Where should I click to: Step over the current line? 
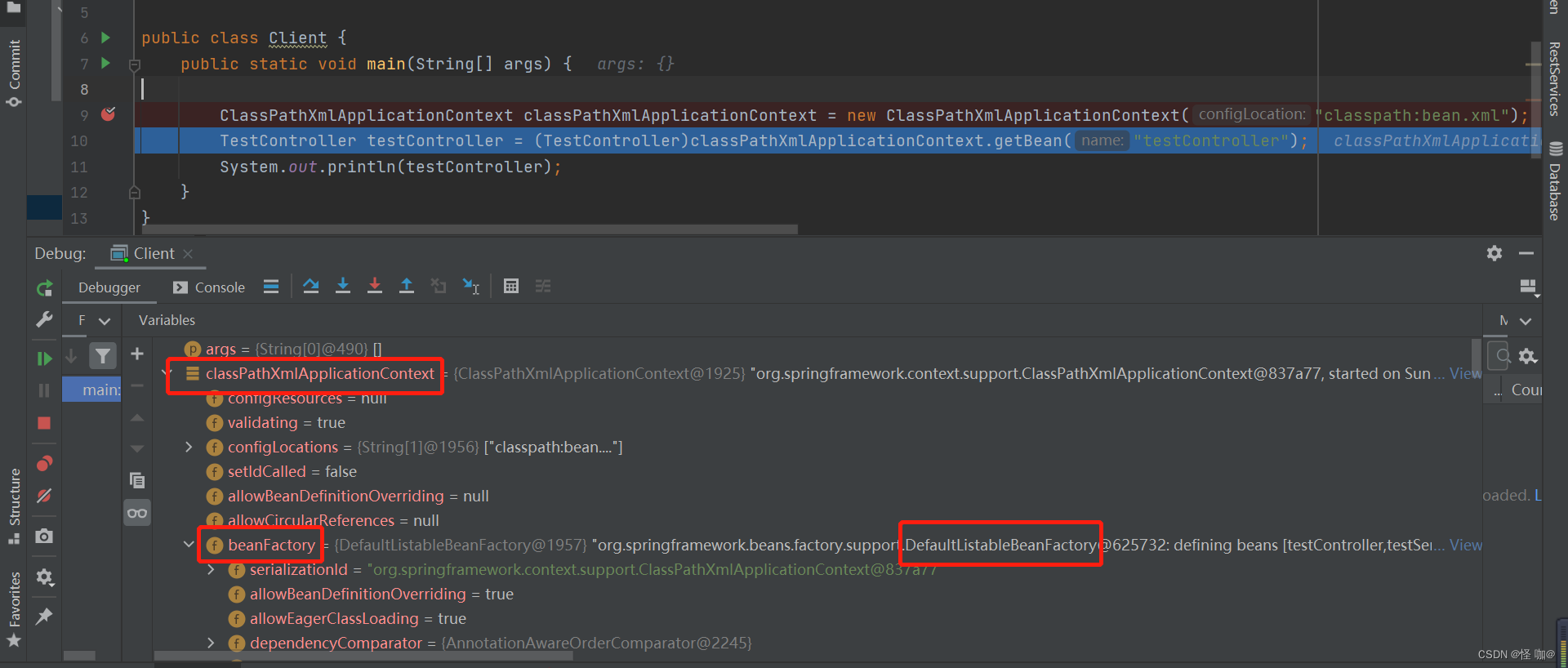click(311, 286)
